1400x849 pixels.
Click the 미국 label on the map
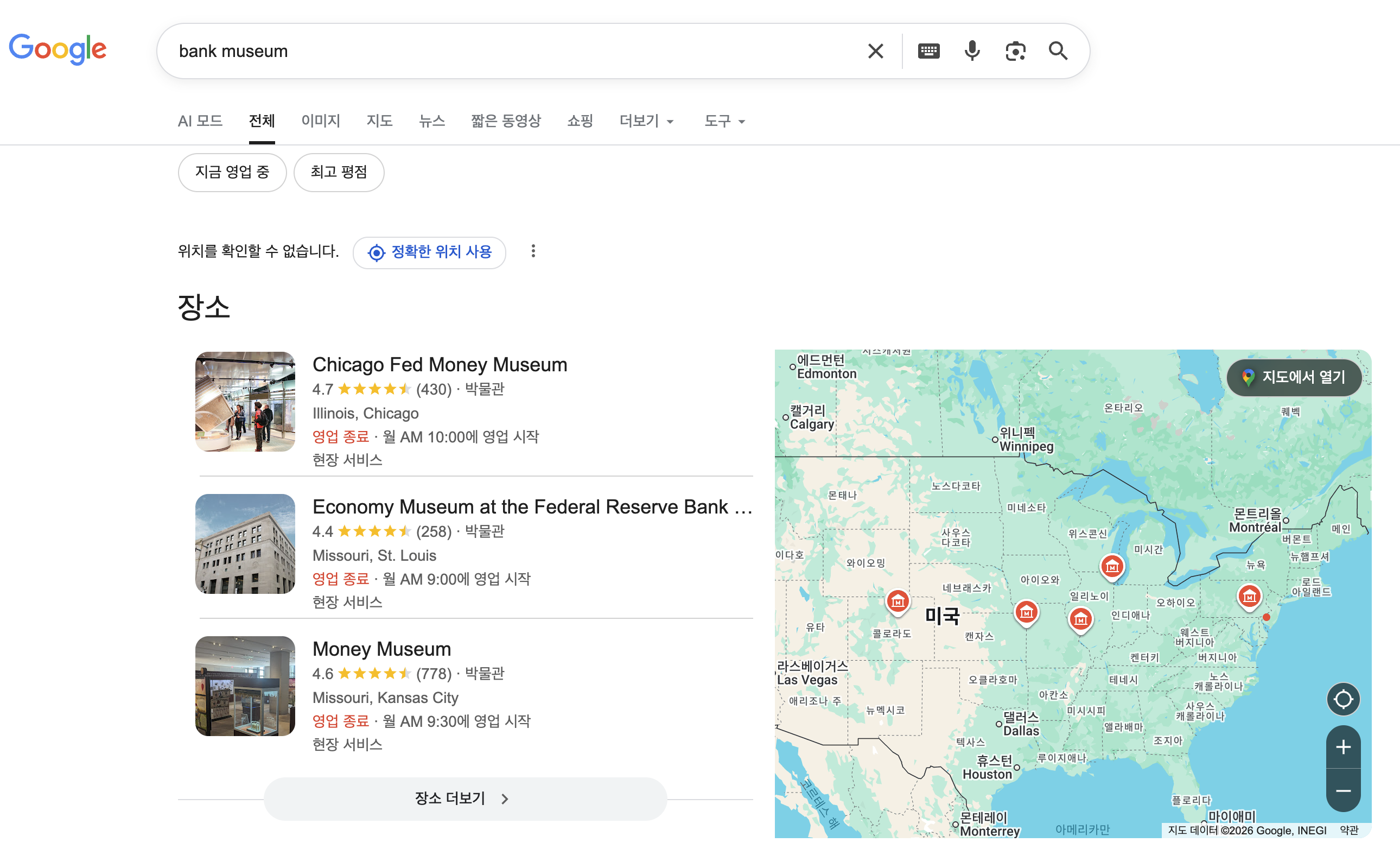943,616
